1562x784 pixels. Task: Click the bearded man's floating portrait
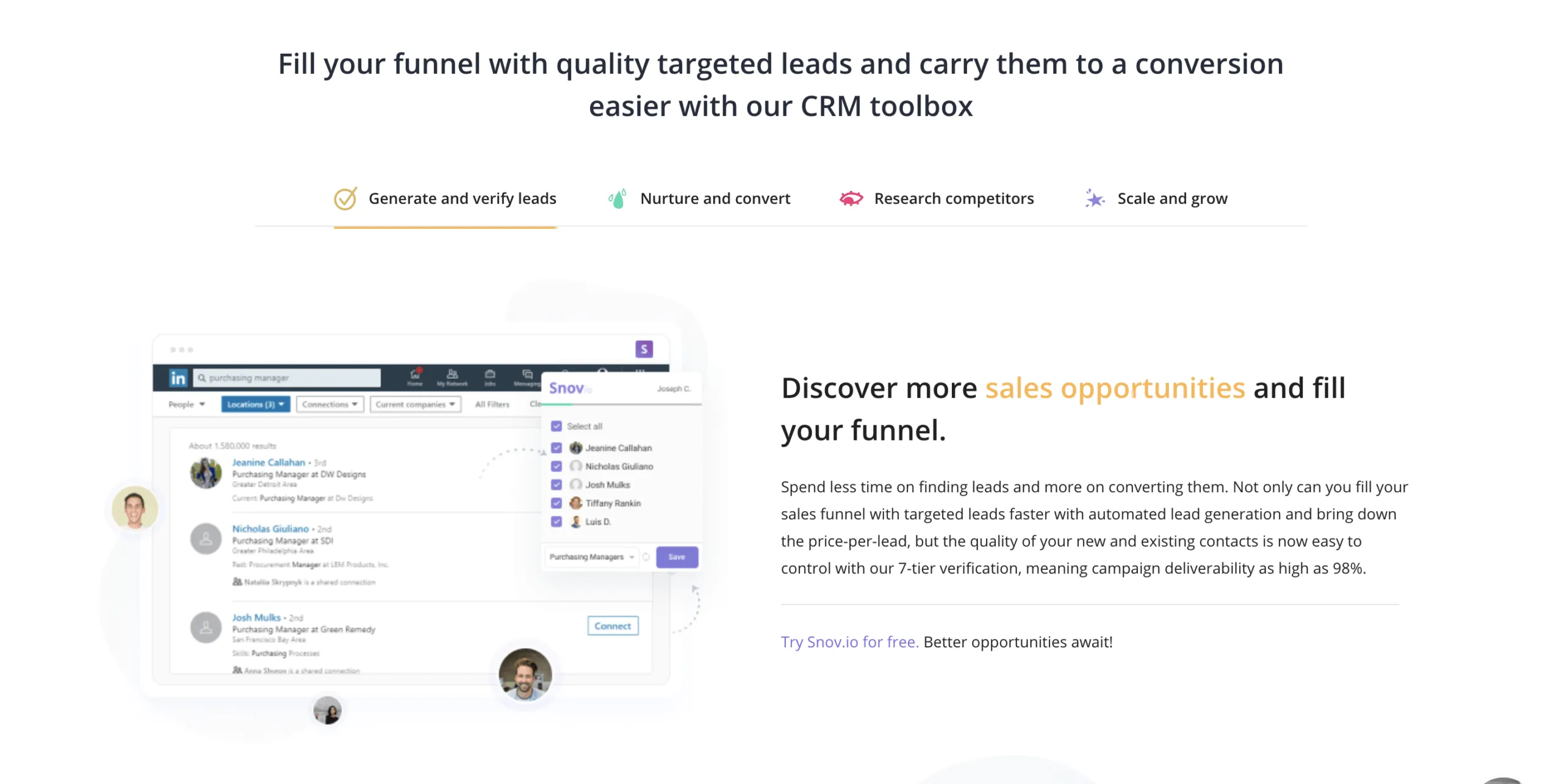click(525, 674)
